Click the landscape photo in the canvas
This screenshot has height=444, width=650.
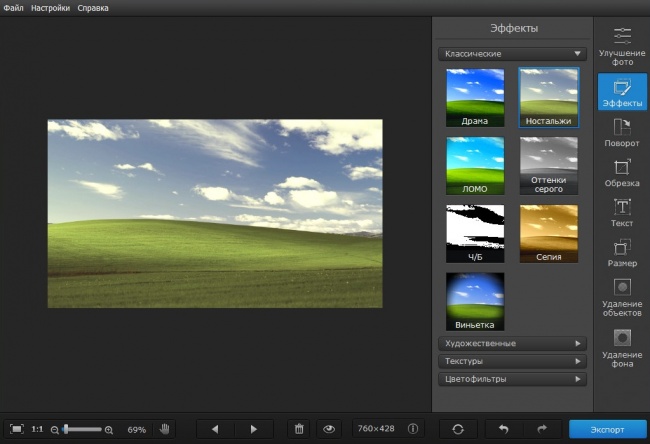[215, 214]
